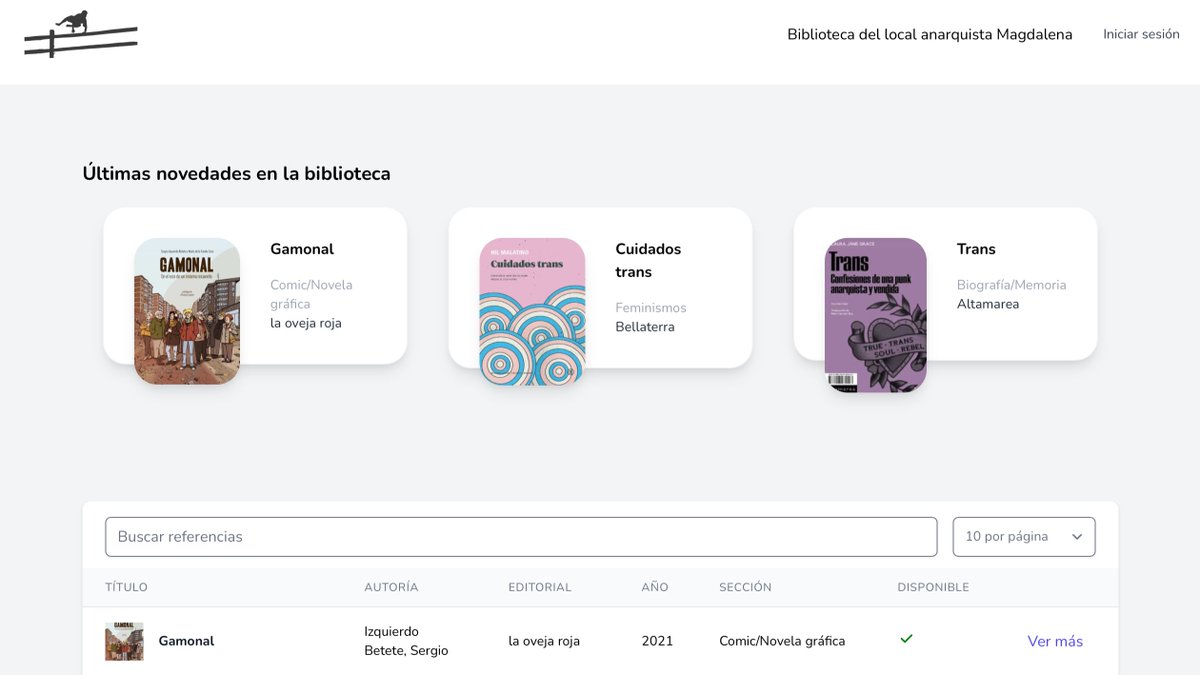Click the Bellaterra publisher label
Image resolution: width=1200 pixels, height=675 pixels.
click(x=645, y=327)
